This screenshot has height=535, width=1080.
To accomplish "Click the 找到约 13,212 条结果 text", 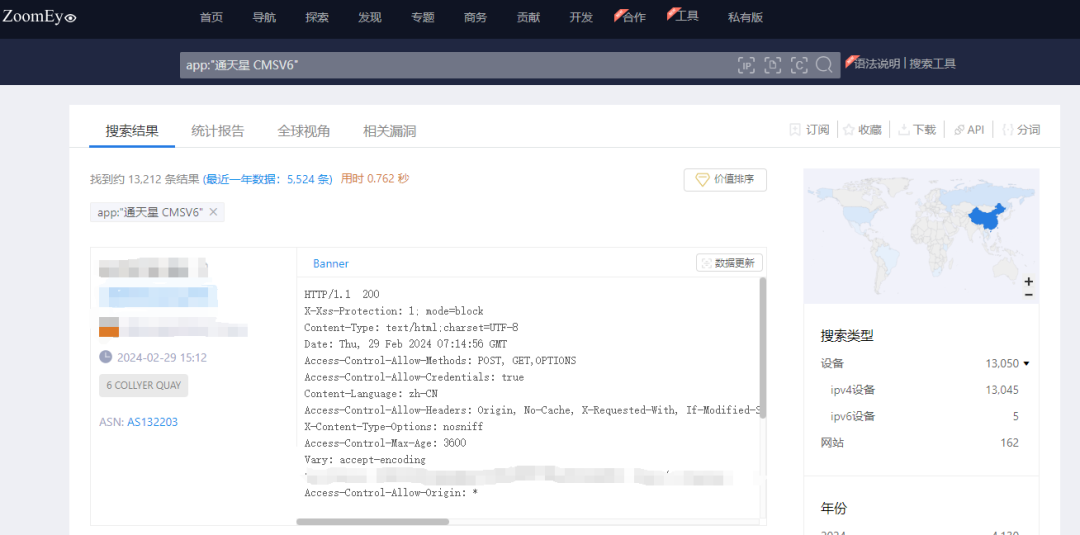I will pyautogui.click(x=145, y=179).
